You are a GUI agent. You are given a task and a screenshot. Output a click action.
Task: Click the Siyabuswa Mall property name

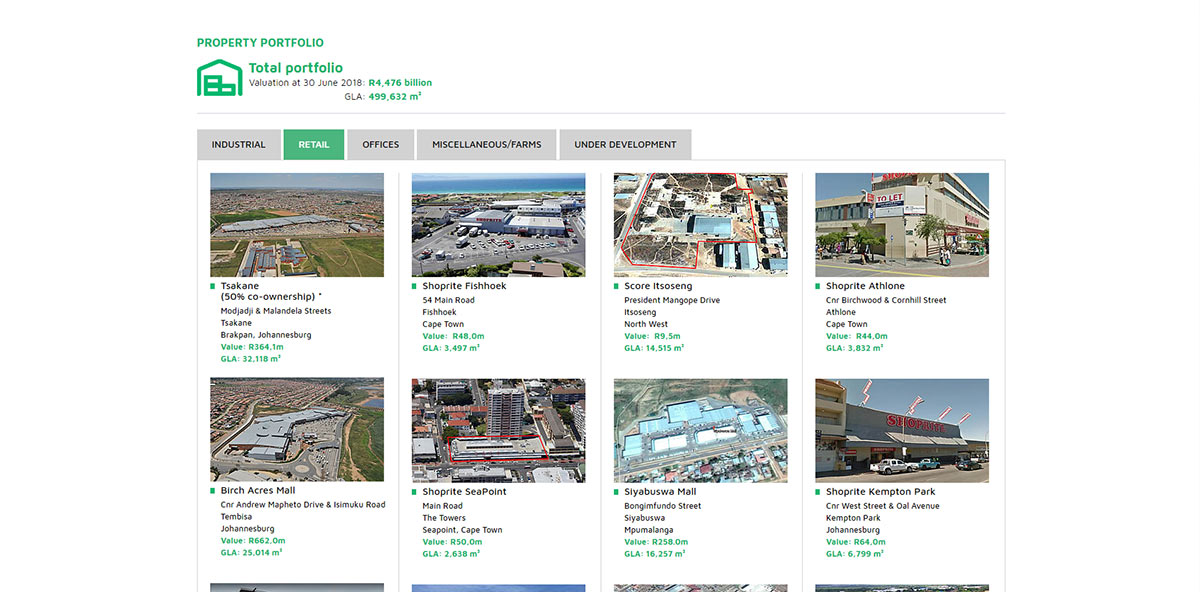point(662,491)
